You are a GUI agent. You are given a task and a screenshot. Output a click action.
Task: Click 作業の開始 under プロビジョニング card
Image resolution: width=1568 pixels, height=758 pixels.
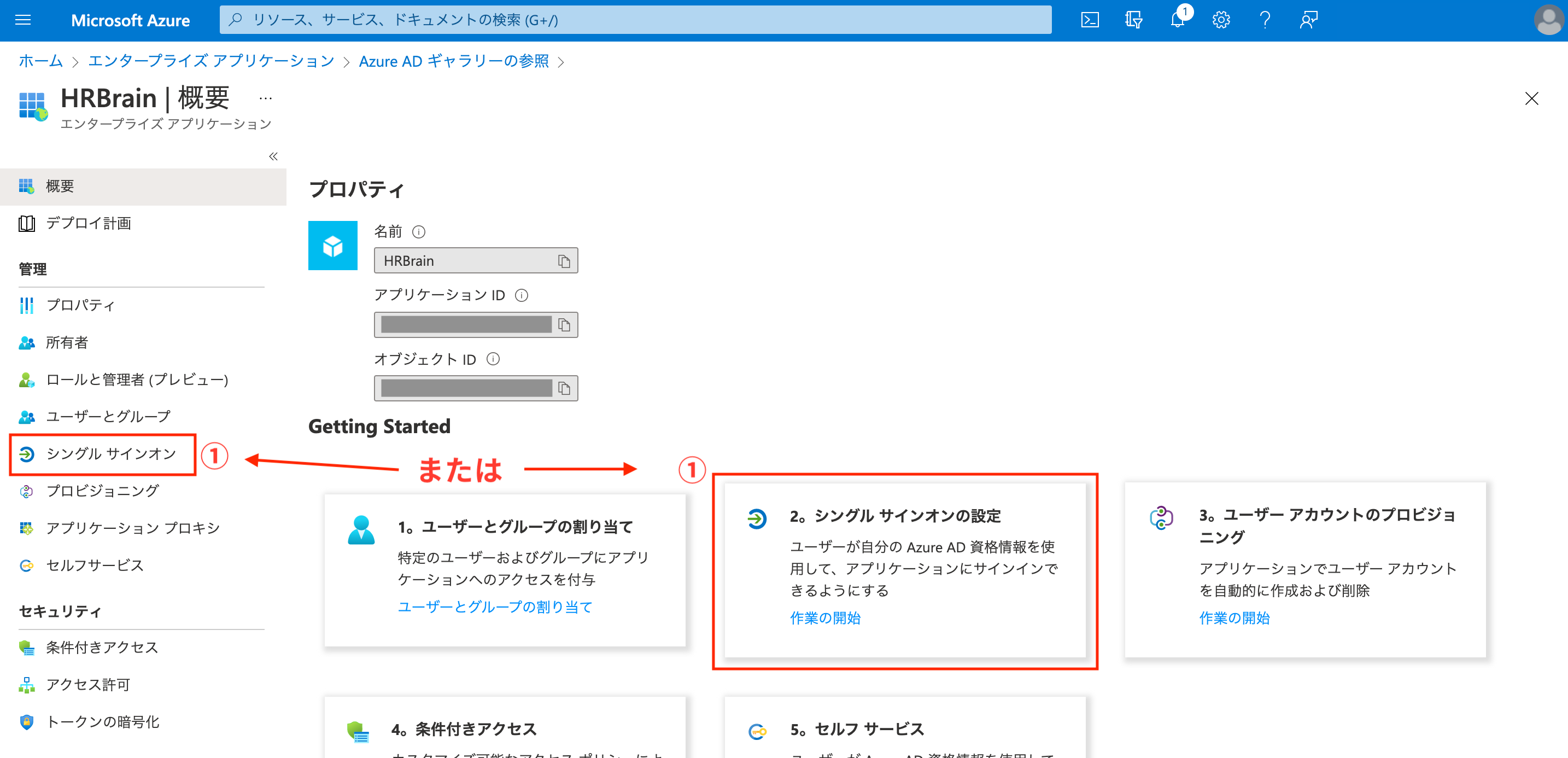tap(1234, 618)
